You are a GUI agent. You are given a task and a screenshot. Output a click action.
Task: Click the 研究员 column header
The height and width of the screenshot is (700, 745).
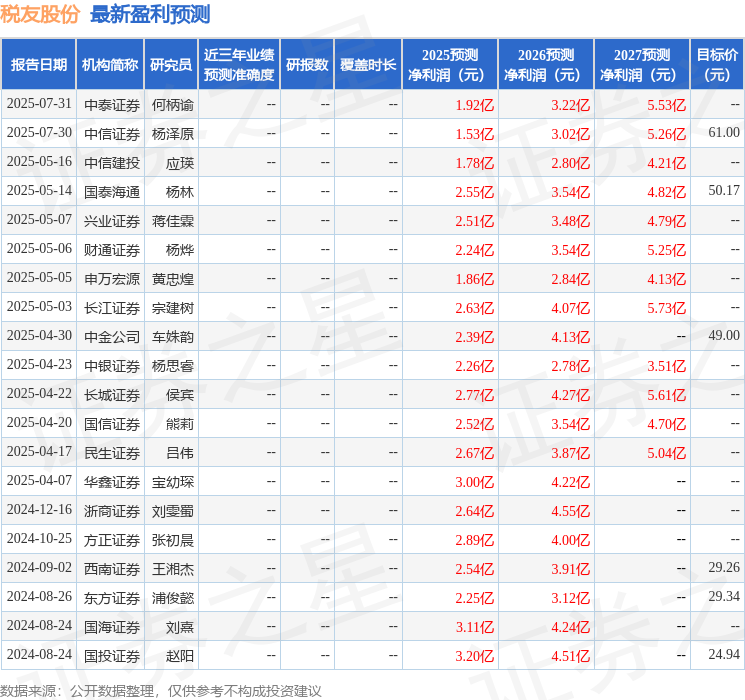[171, 65]
